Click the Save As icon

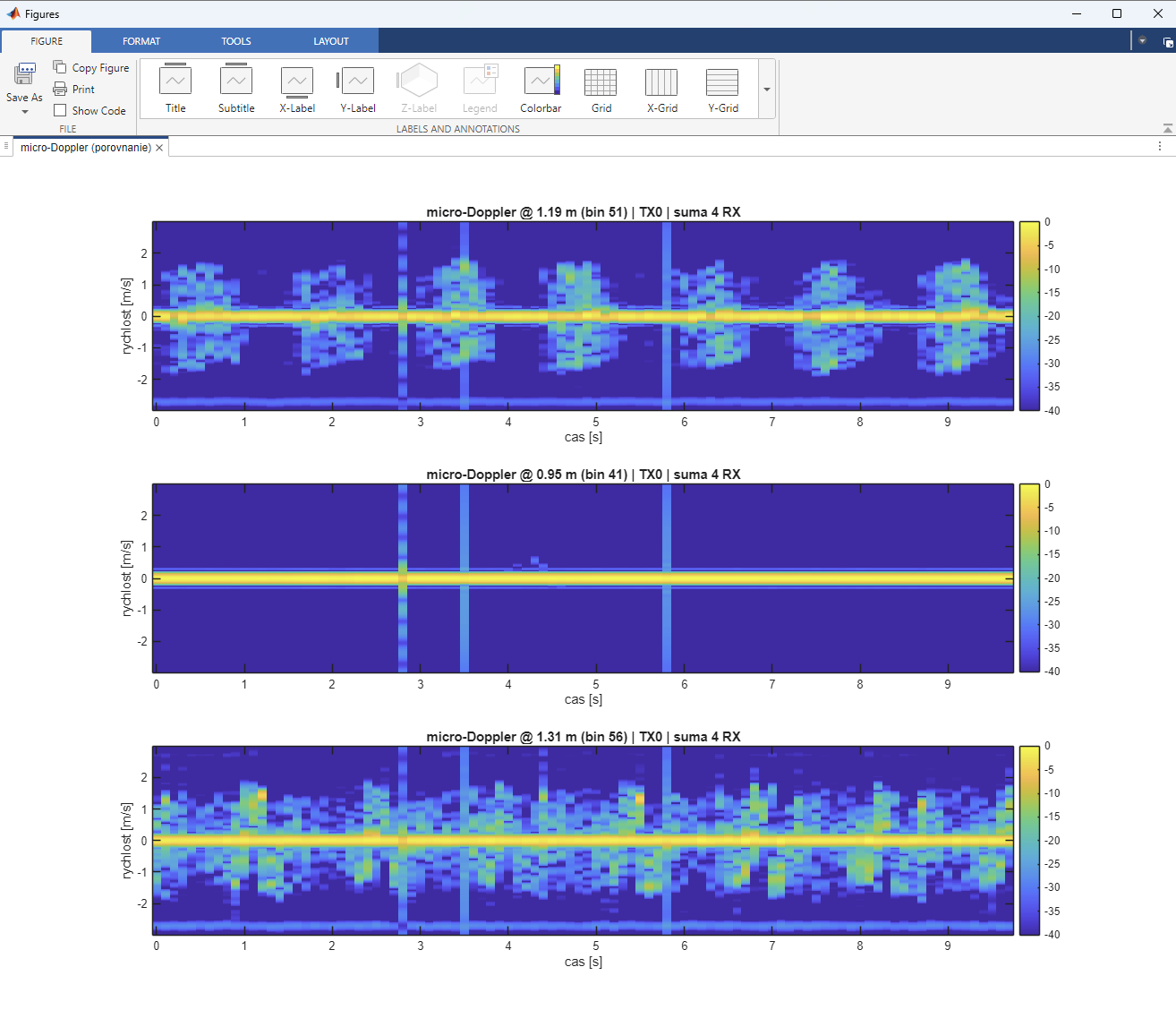24,74
